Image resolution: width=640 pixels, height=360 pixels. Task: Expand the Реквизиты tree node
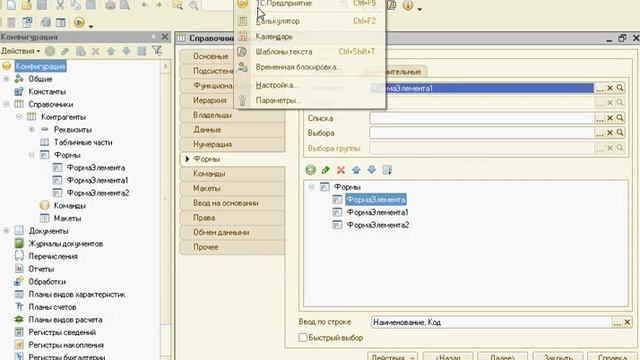tap(31, 129)
